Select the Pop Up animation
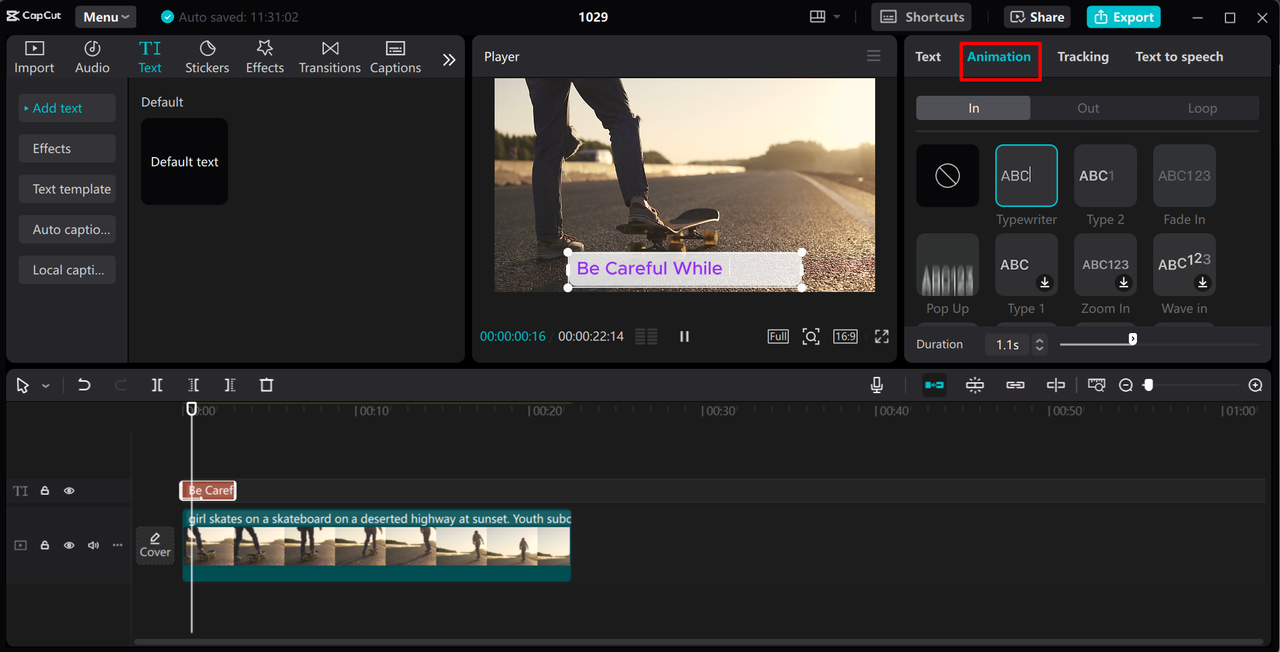 click(947, 265)
